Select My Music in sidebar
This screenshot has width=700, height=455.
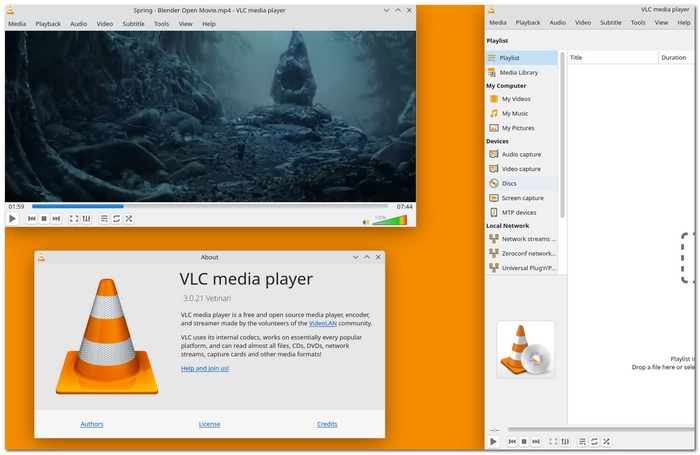click(x=521, y=113)
